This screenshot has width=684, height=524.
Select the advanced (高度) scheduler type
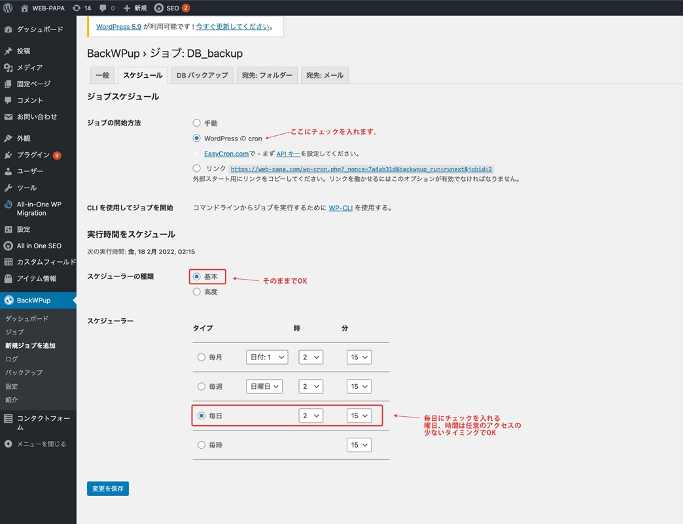[x=196, y=292]
